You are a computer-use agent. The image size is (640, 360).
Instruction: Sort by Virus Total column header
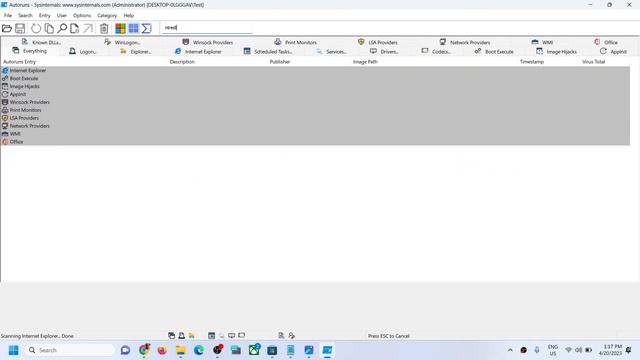[593, 62]
